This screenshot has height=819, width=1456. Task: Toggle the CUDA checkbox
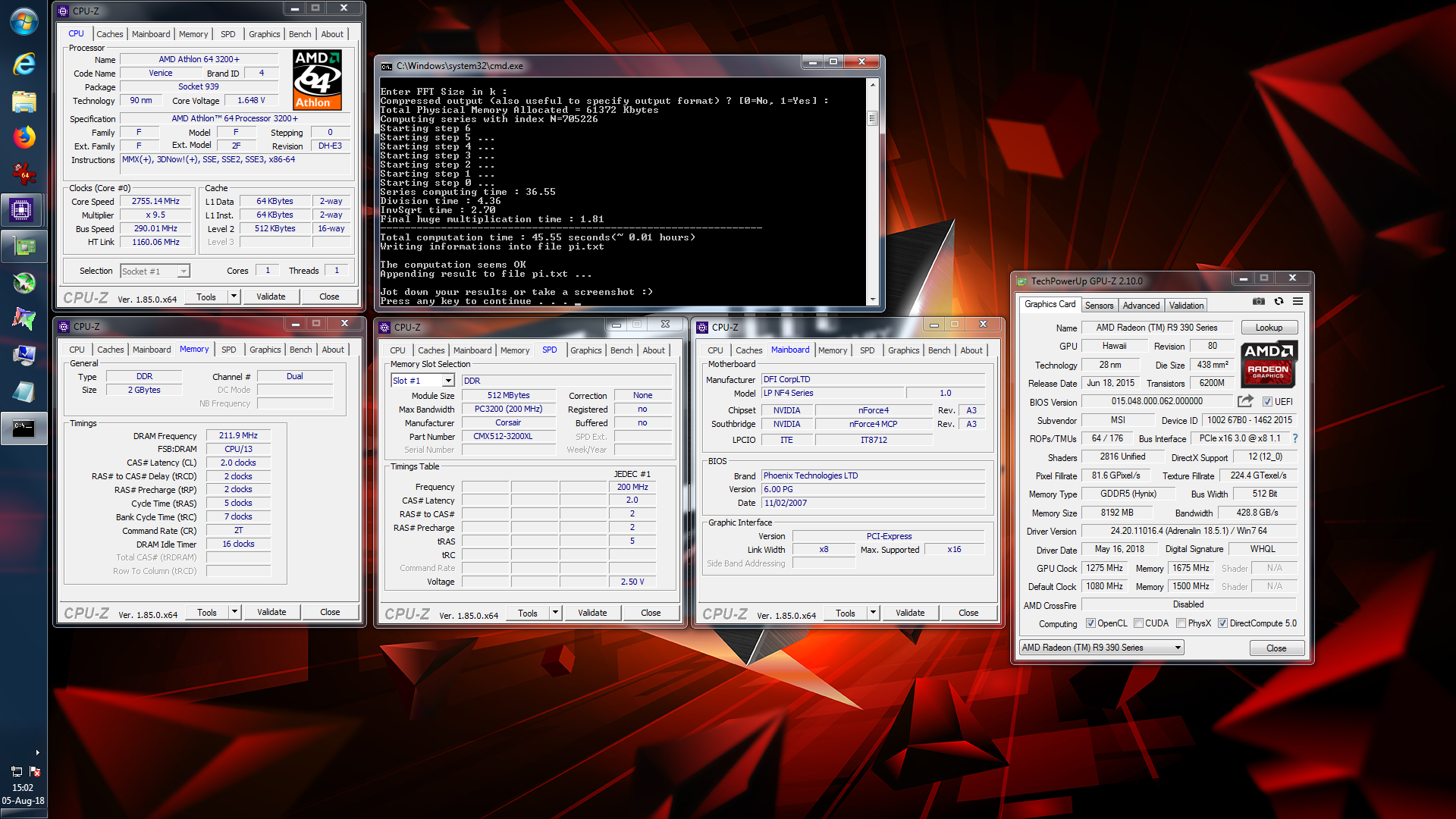[1138, 623]
